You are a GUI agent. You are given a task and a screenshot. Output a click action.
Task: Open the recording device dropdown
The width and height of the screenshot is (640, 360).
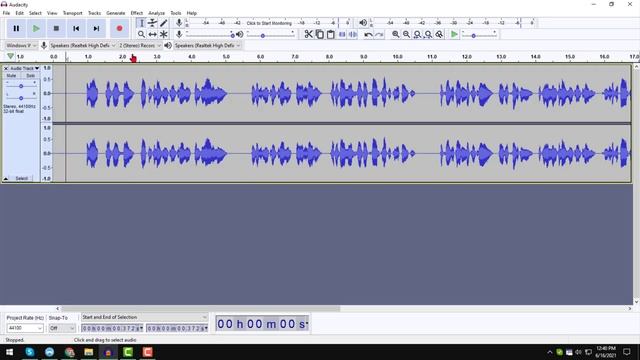pos(83,45)
